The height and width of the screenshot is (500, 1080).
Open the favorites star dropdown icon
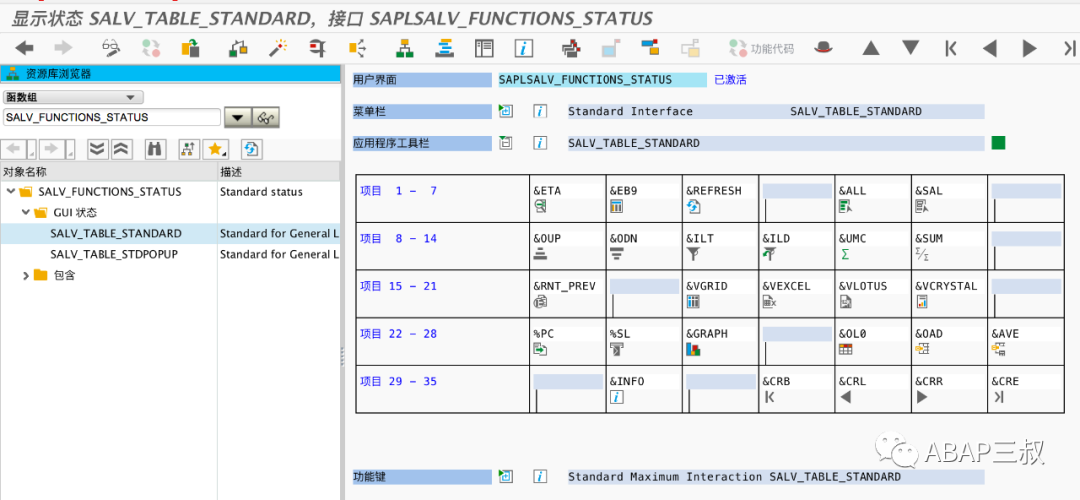218,148
